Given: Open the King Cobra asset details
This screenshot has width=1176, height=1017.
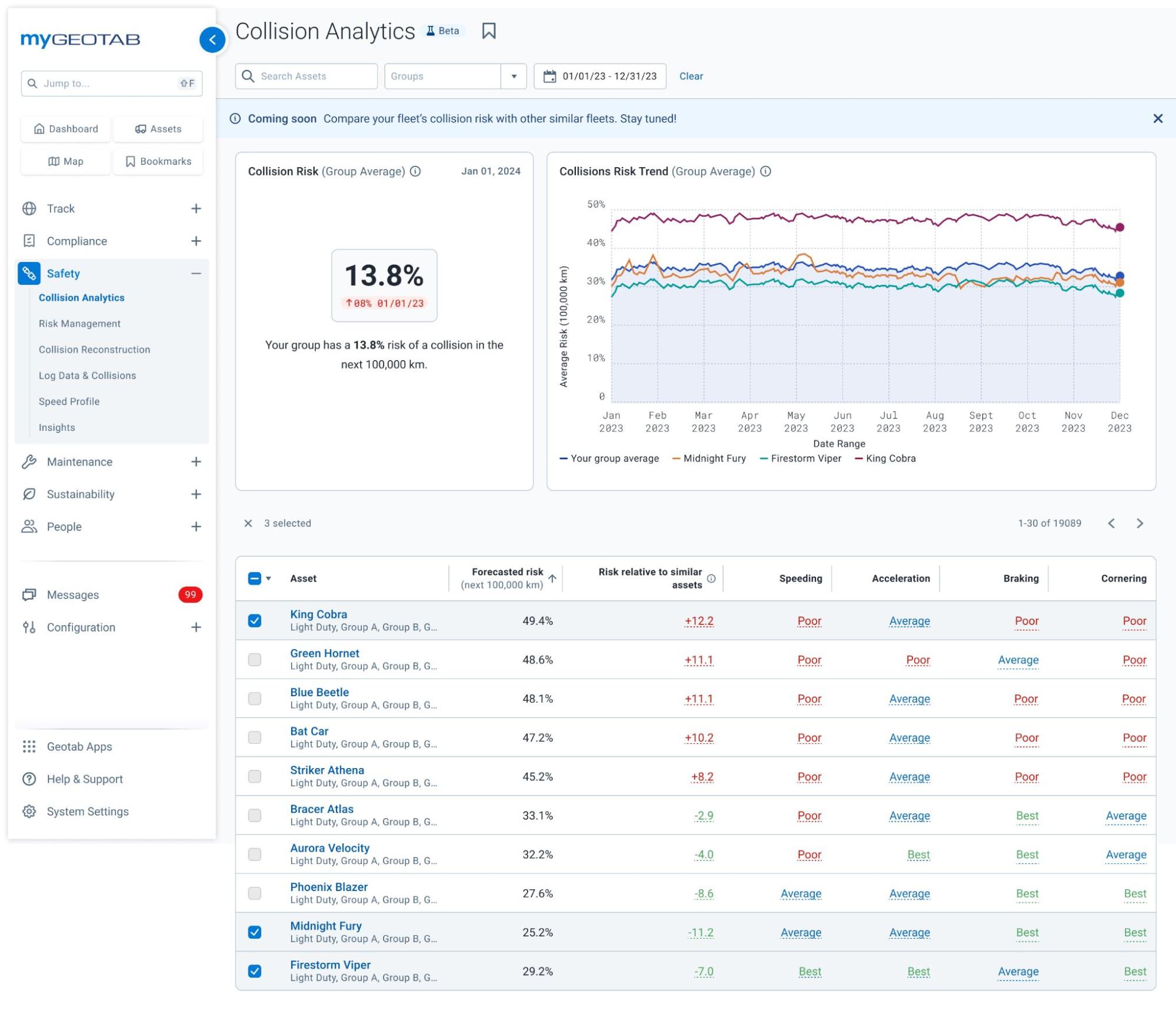Looking at the screenshot, I should [318, 614].
